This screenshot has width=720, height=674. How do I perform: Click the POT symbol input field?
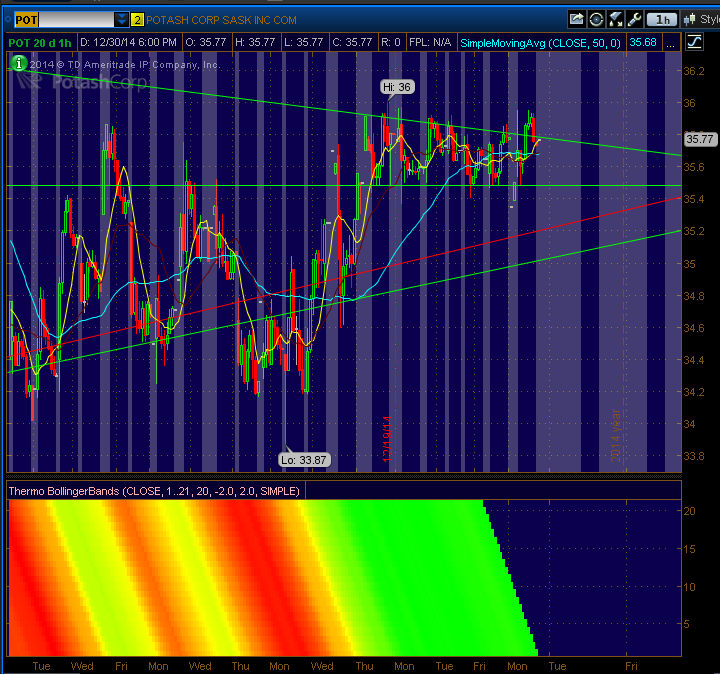(x=64, y=20)
